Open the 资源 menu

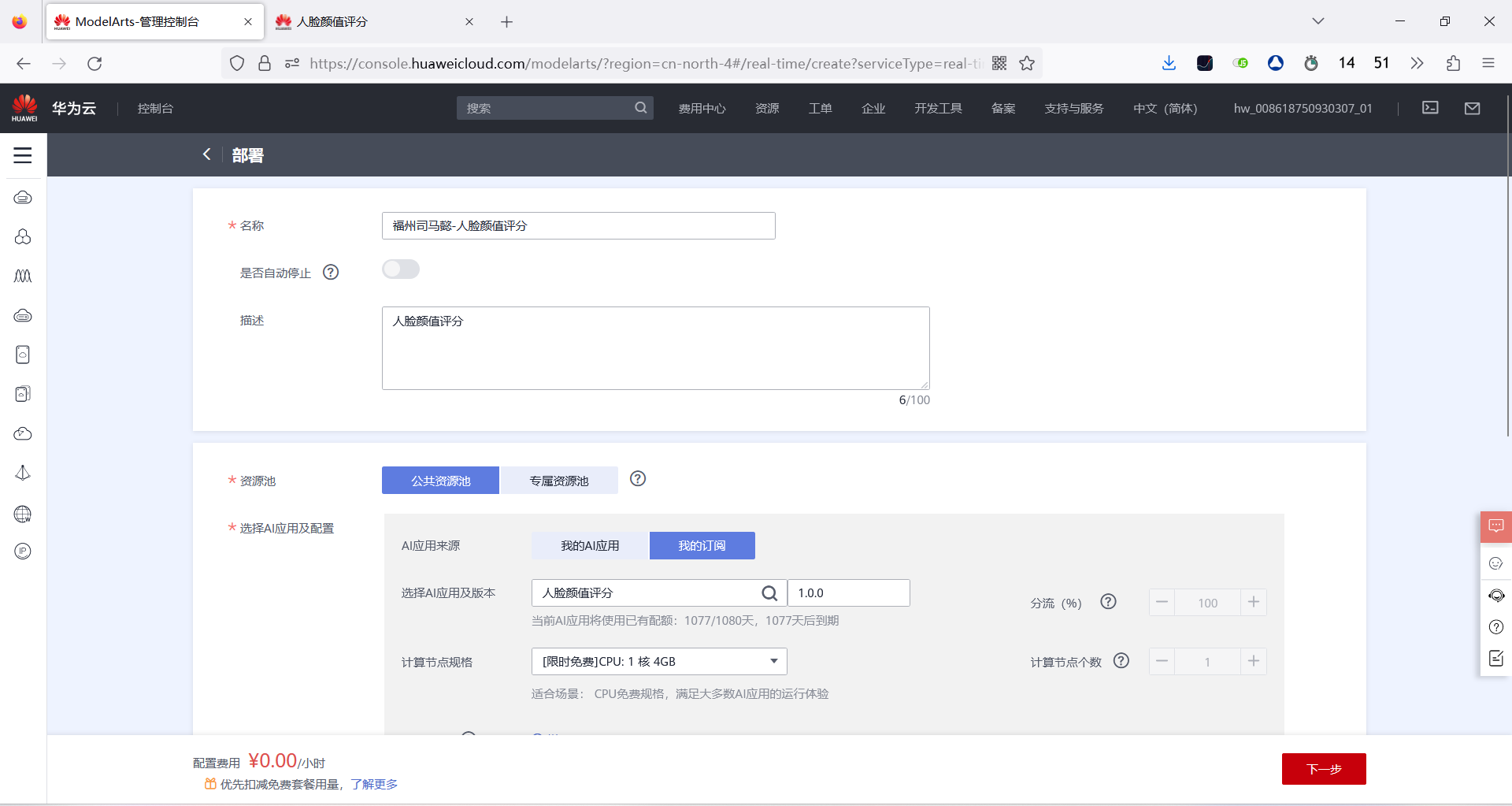[x=767, y=108]
